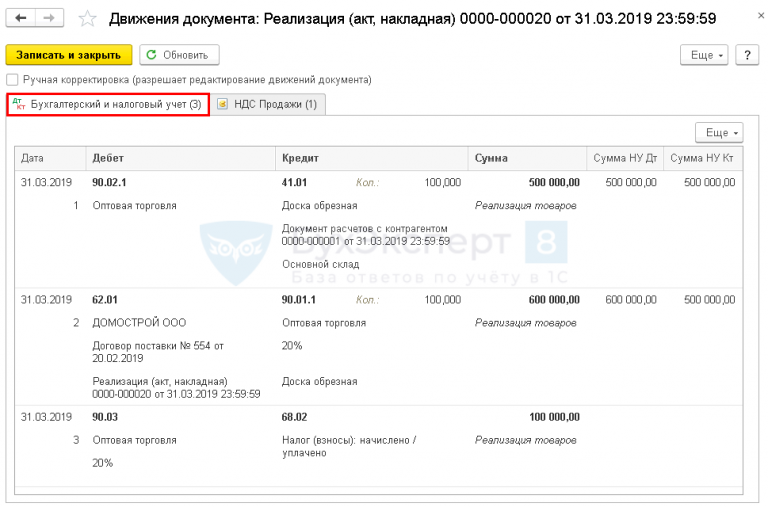Click the Сумма НУ Кт column header
The height and width of the screenshot is (507, 768).
point(703,158)
